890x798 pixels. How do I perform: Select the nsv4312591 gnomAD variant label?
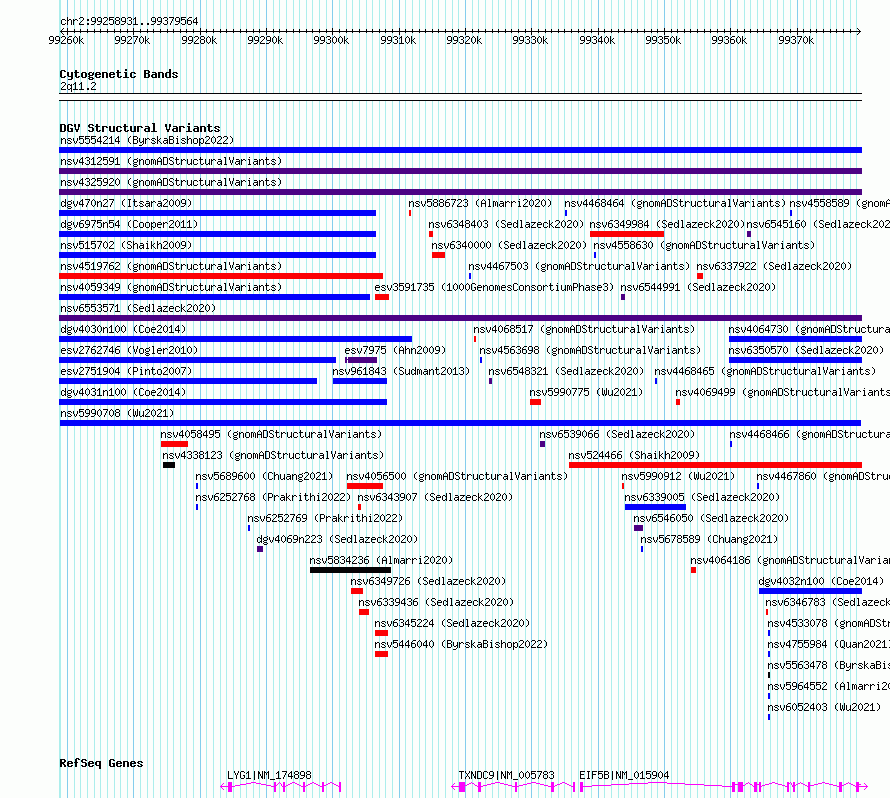(x=171, y=161)
